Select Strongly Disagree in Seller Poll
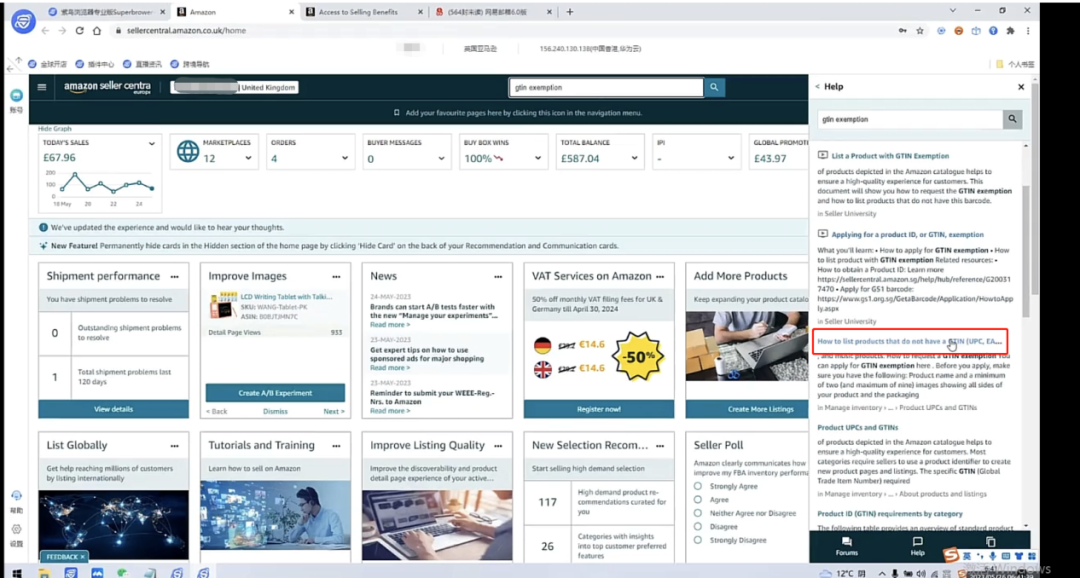The image size is (1080, 578). [698, 540]
